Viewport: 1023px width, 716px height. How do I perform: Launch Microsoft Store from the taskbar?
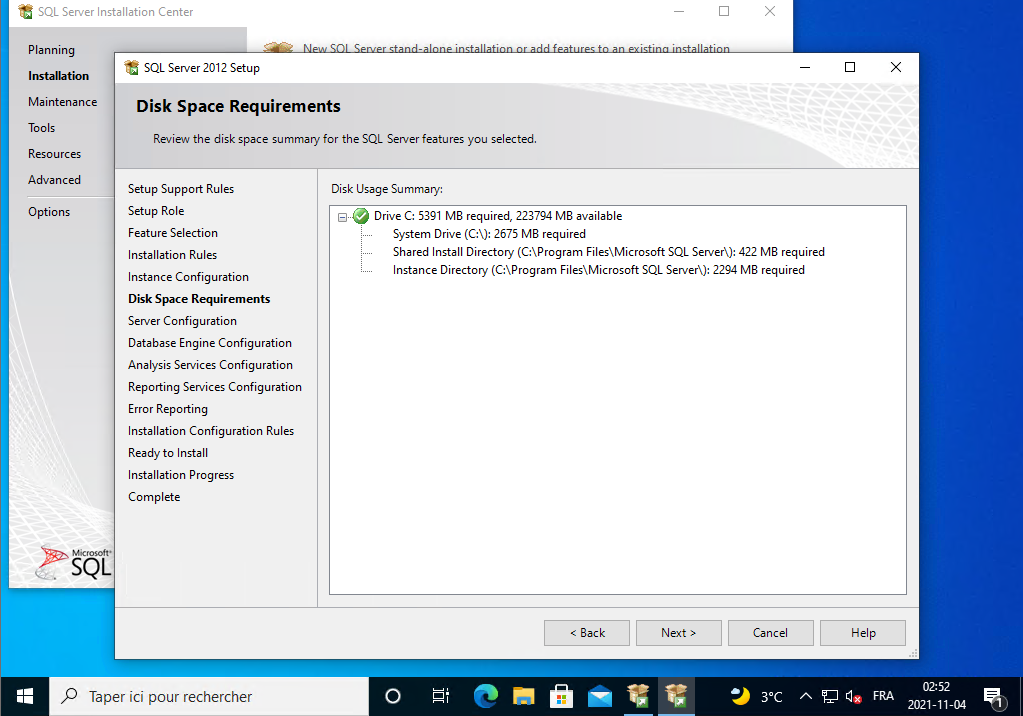coord(562,696)
